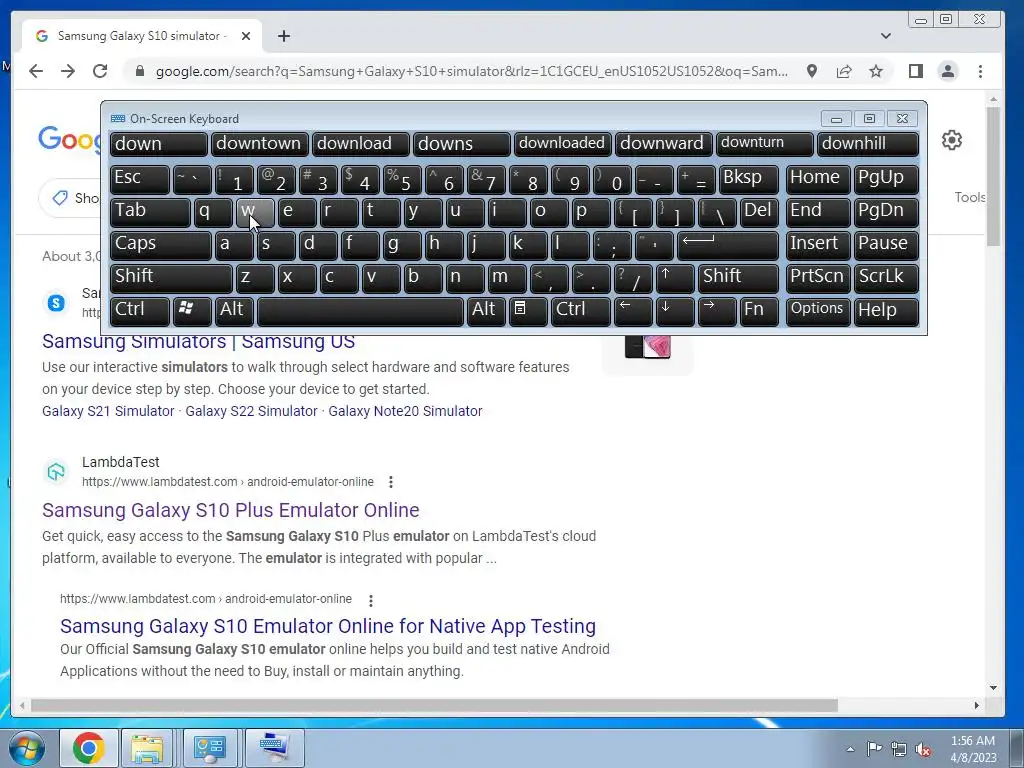Toggle the left Ctrl key

(139, 310)
